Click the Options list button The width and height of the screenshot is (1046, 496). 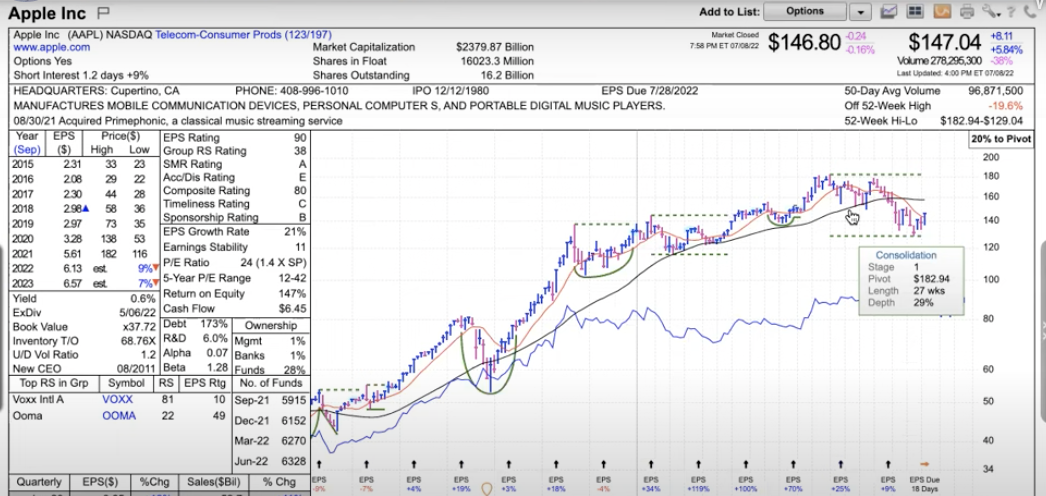click(x=805, y=12)
